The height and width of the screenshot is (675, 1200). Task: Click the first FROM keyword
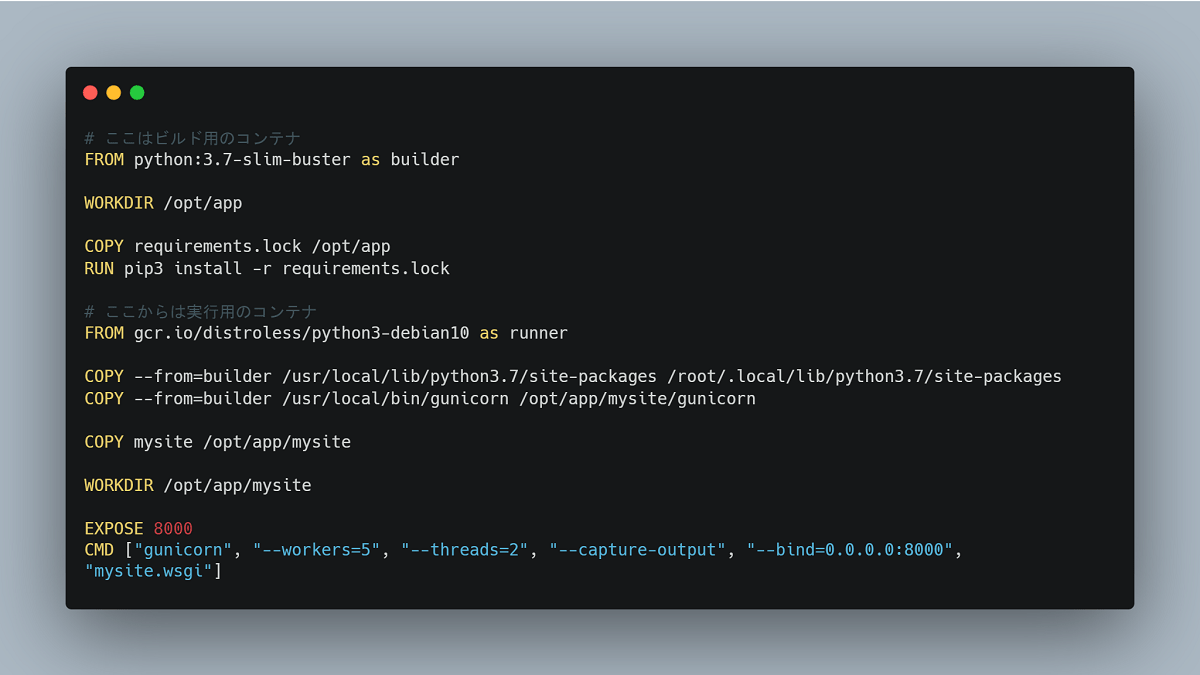(x=104, y=160)
